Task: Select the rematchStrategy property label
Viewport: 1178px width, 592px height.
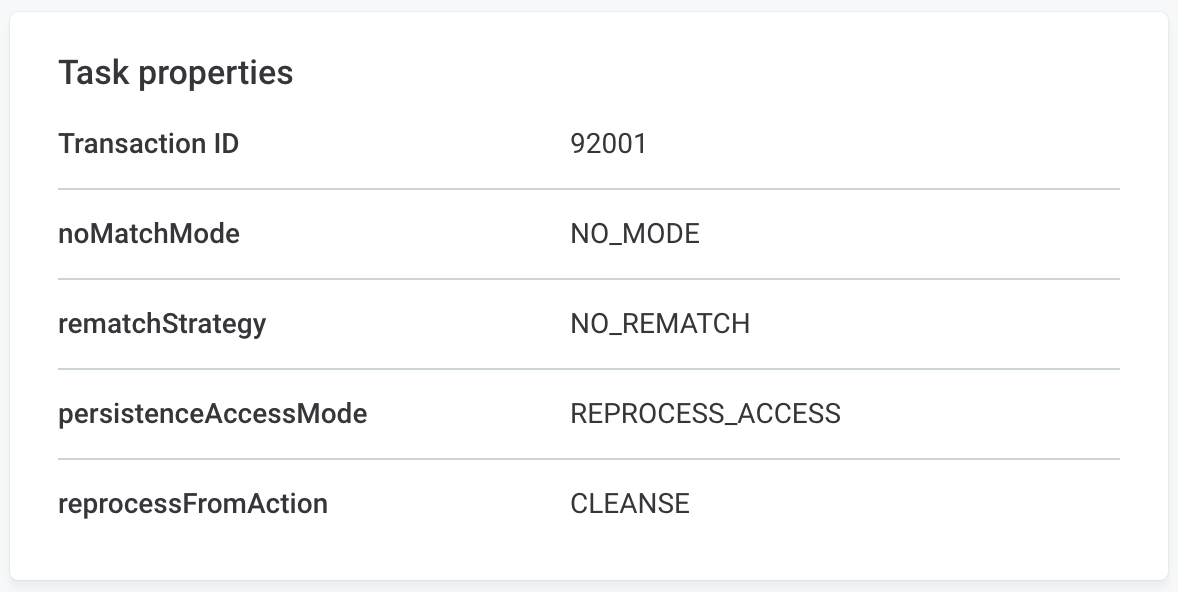Action: pos(162,324)
